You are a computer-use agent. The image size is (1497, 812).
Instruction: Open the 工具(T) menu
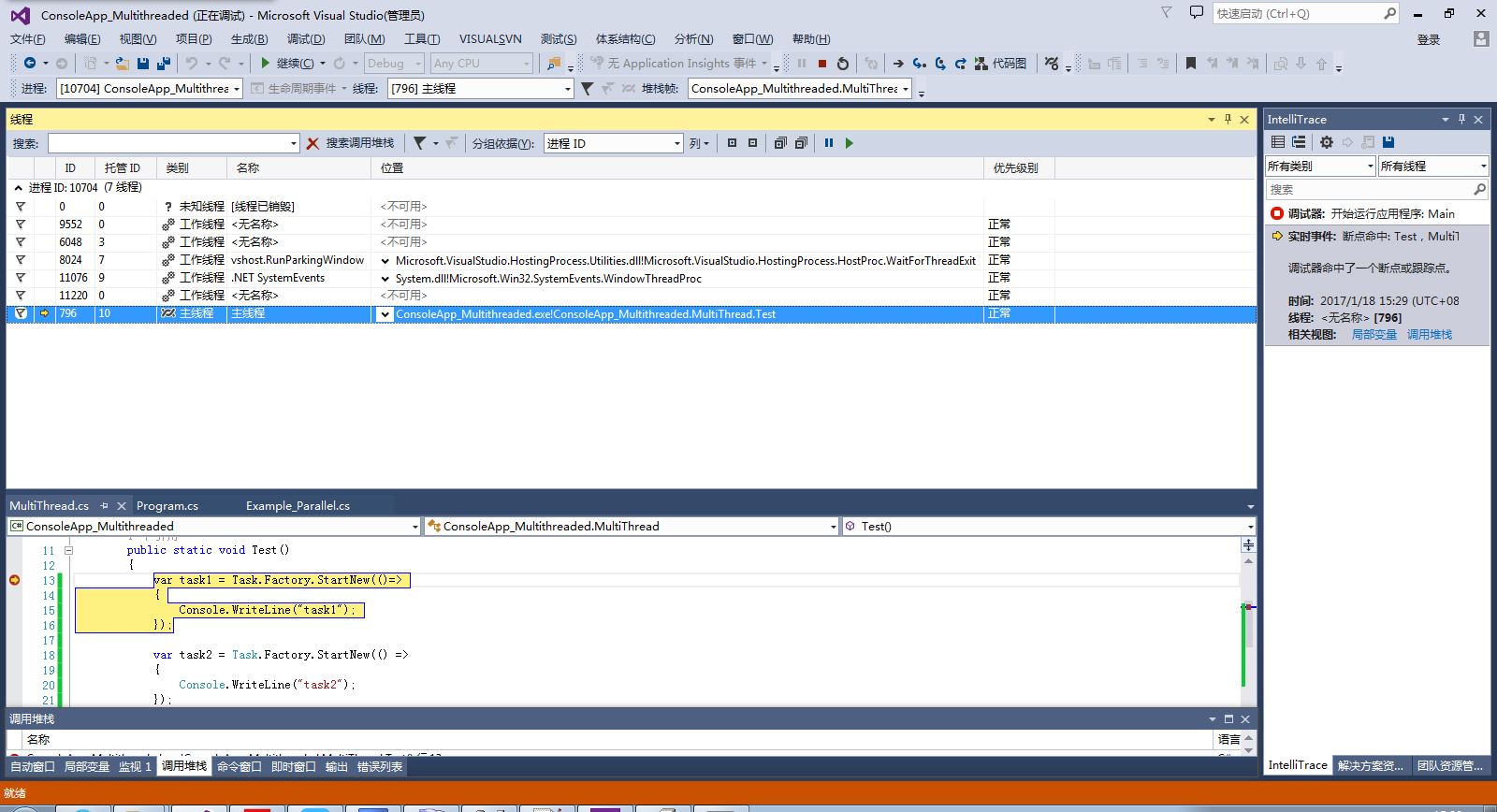coord(422,38)
